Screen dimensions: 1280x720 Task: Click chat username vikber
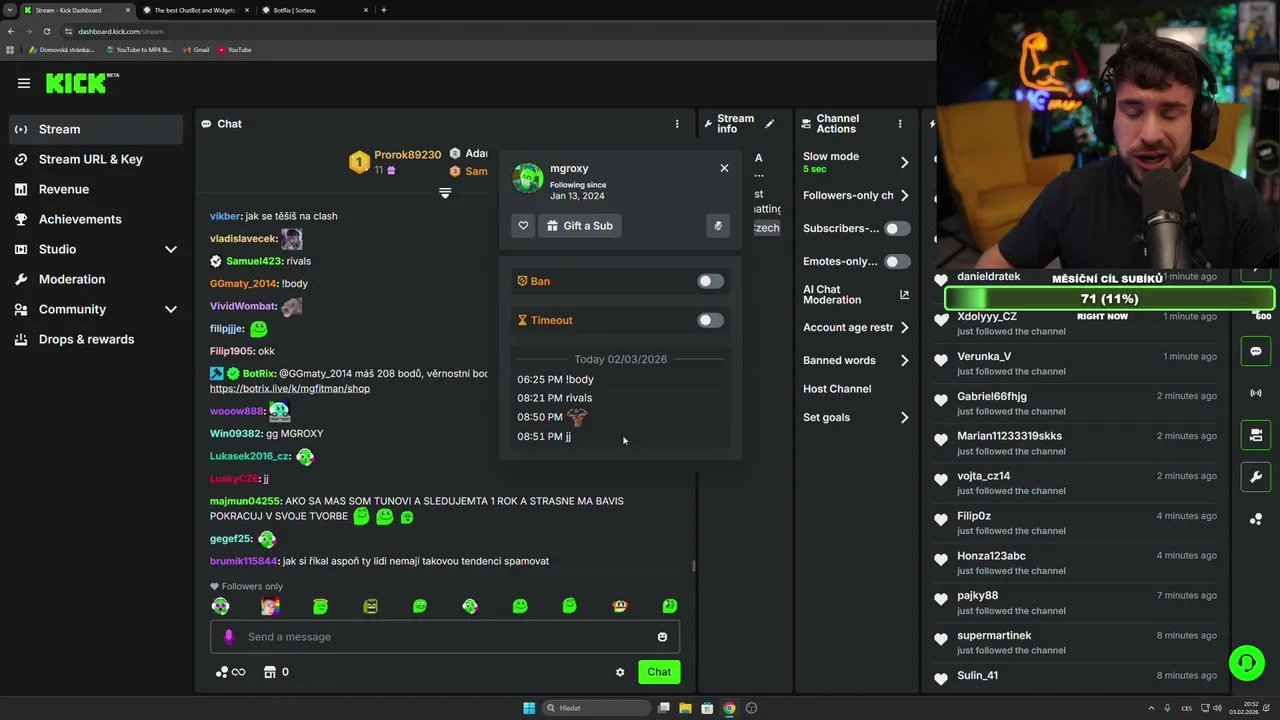tap(225, 216)
